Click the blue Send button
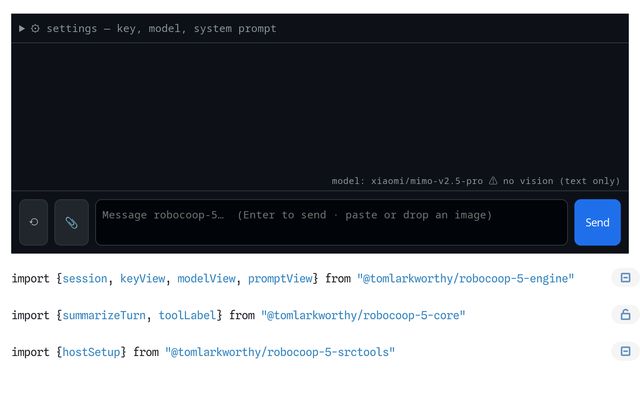Image resolution: width=640 pixels, height=400 pixels. click(x=597, y=222)
